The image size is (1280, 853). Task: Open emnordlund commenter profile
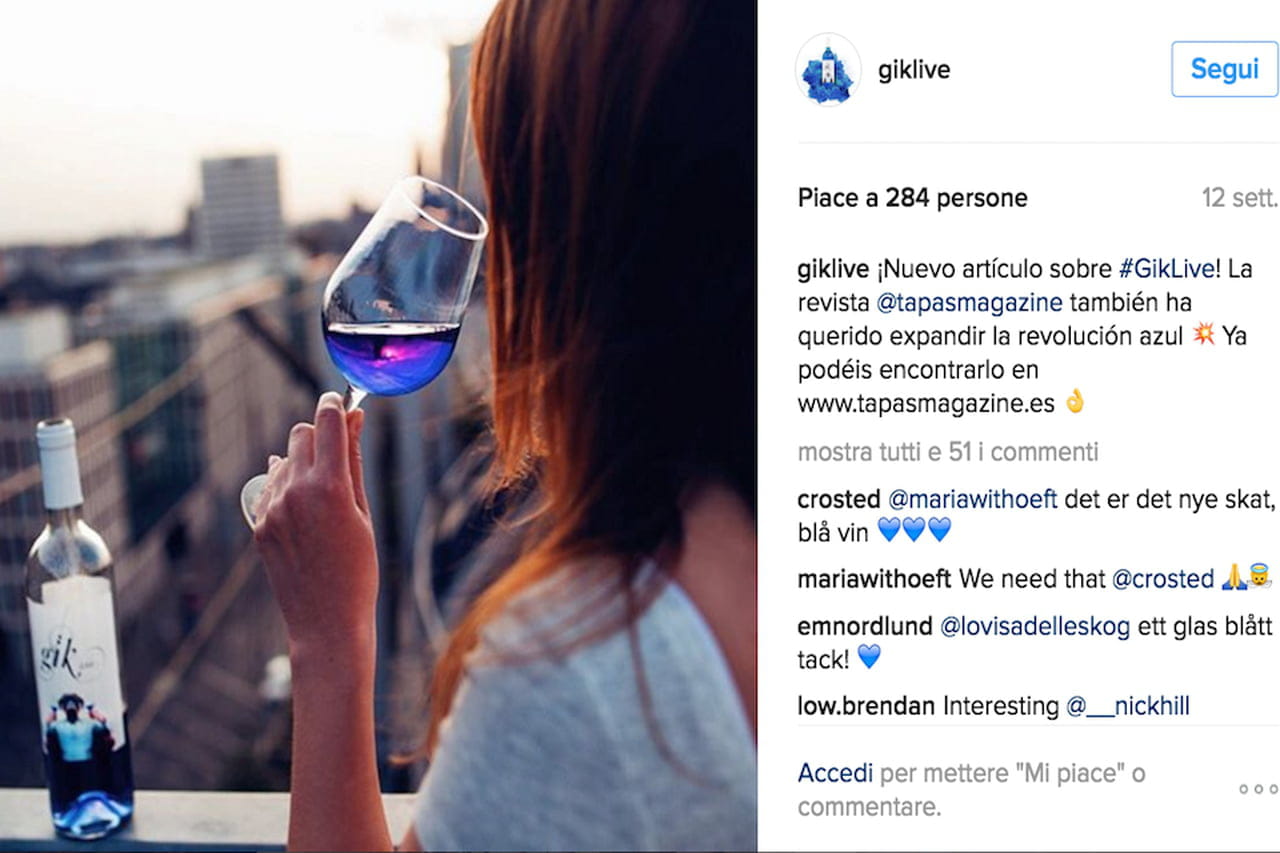click(865, 627)
